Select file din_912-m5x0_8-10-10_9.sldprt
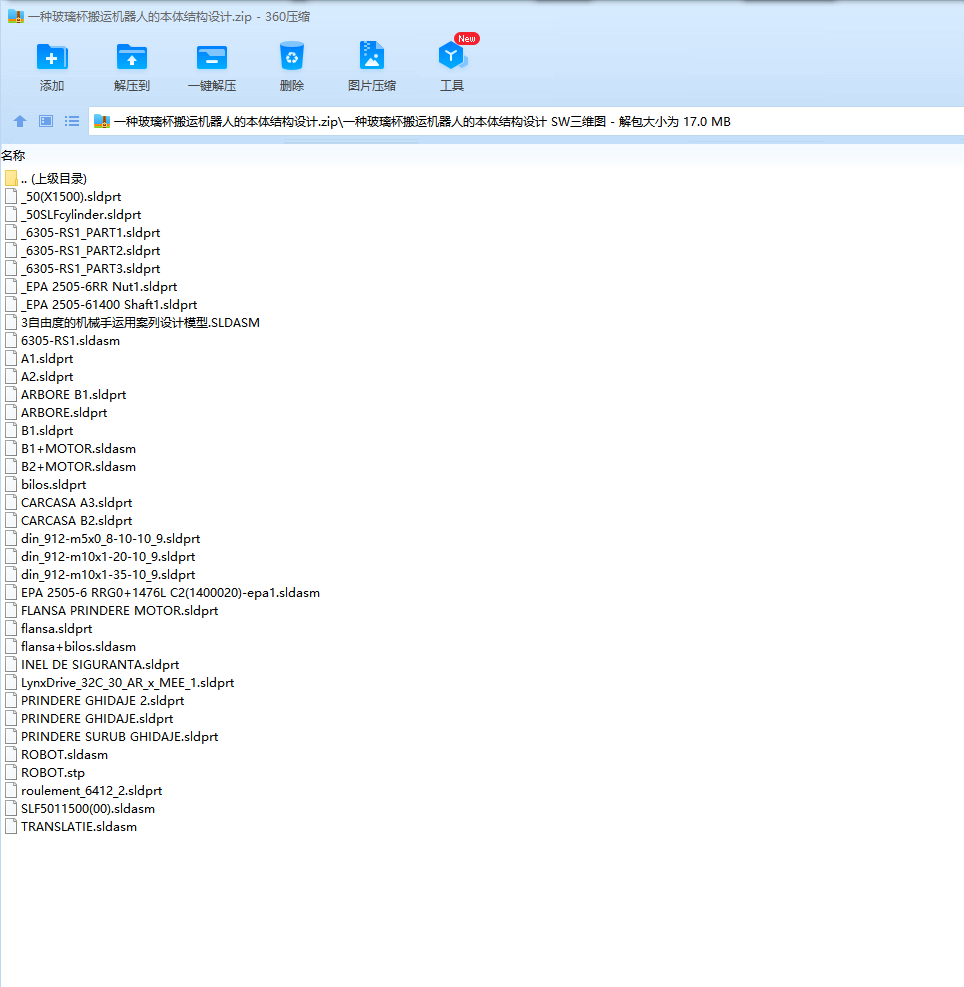The height and width of the screenshot is (987, 964). [x=110, y=539]
